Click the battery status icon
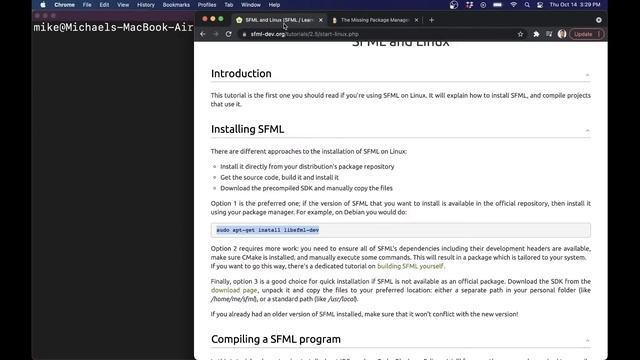 pyautogui.click(x=497, y=5)
